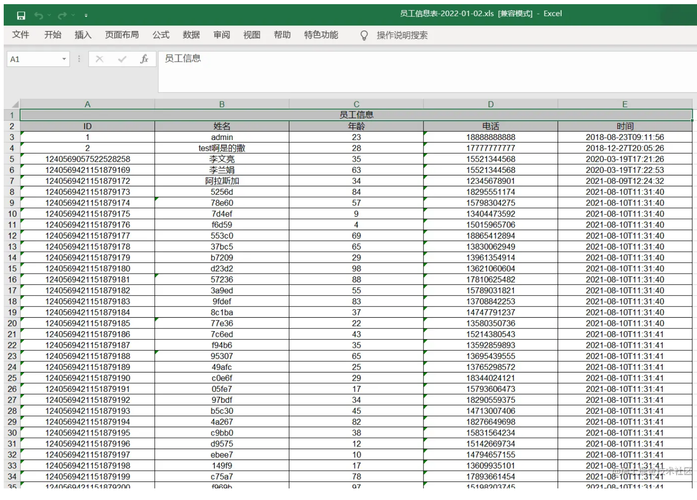Click the Redo arrow icon
The height and width of the screenshot is (500, 697).
click(62, 16)
